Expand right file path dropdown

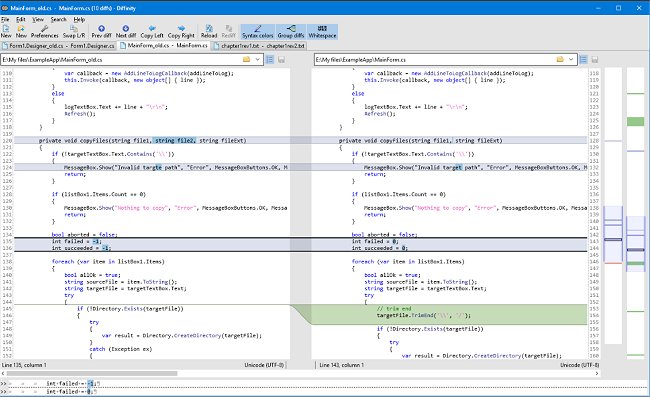click(571, 60)
